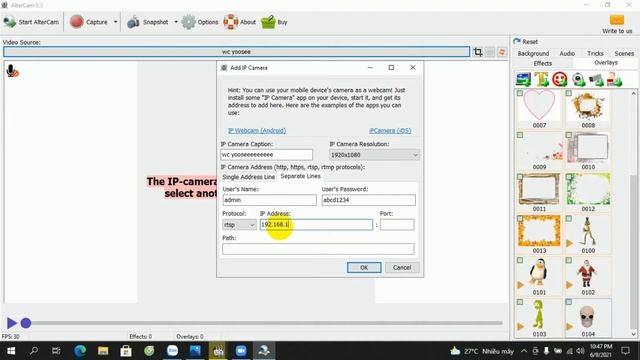Enable the 0100 overlay checkbox
Screen dimensions: 640x360
(x=569, y=219)
